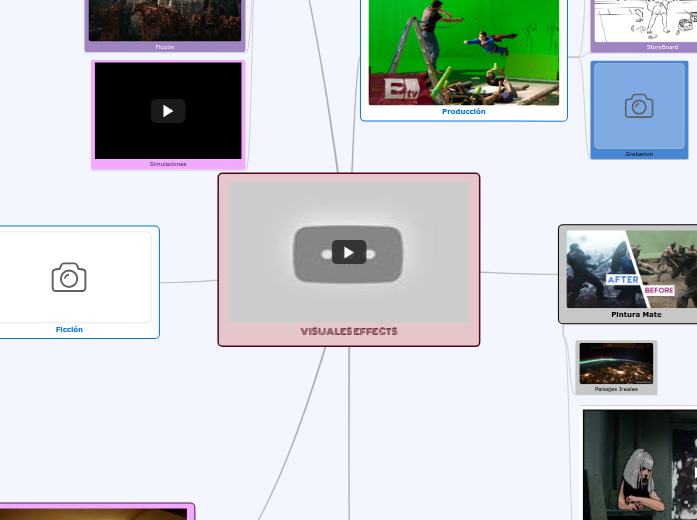Select the purple Ficción node label
The image size is (697, 520).
165,47
